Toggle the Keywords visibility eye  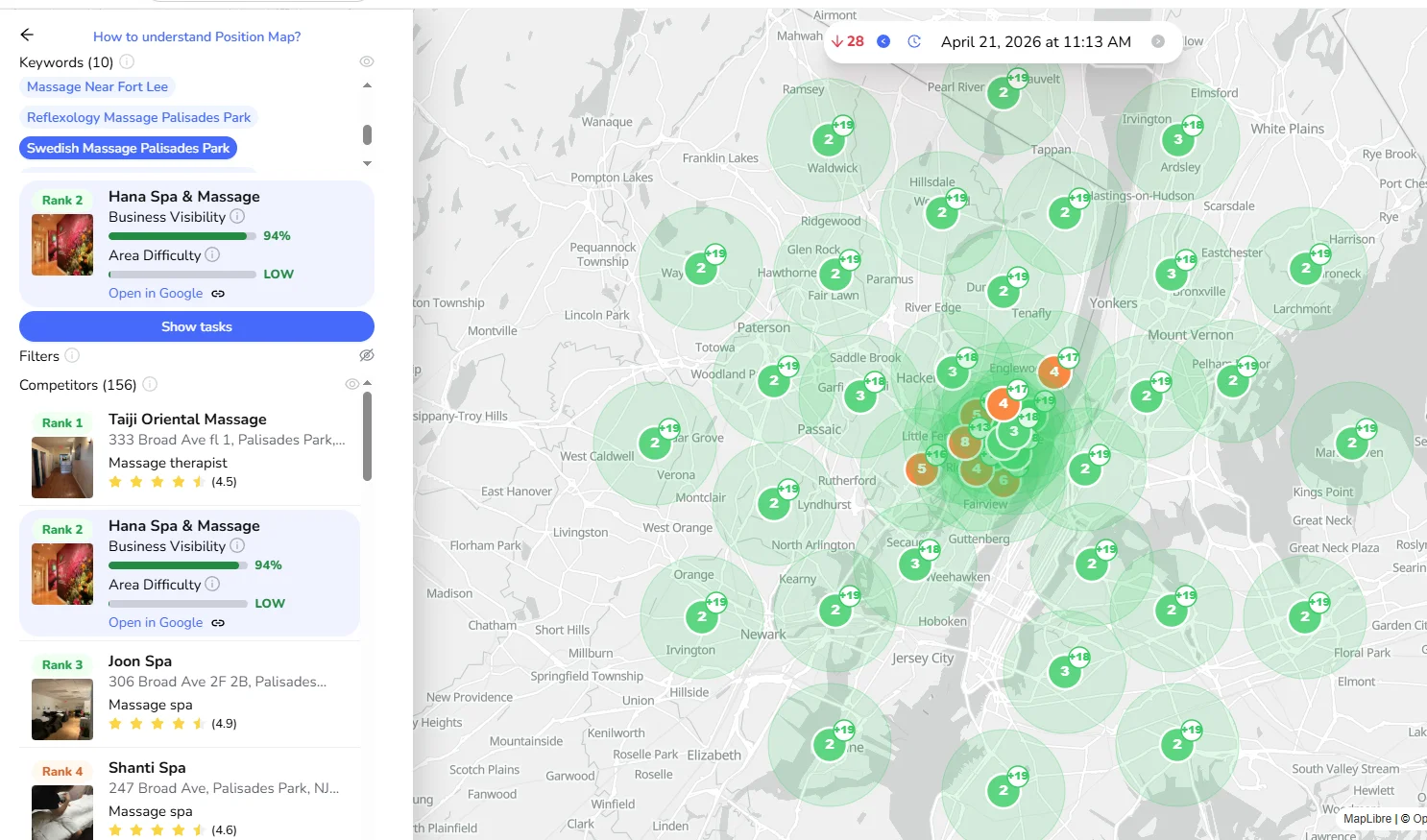point(366,61)
